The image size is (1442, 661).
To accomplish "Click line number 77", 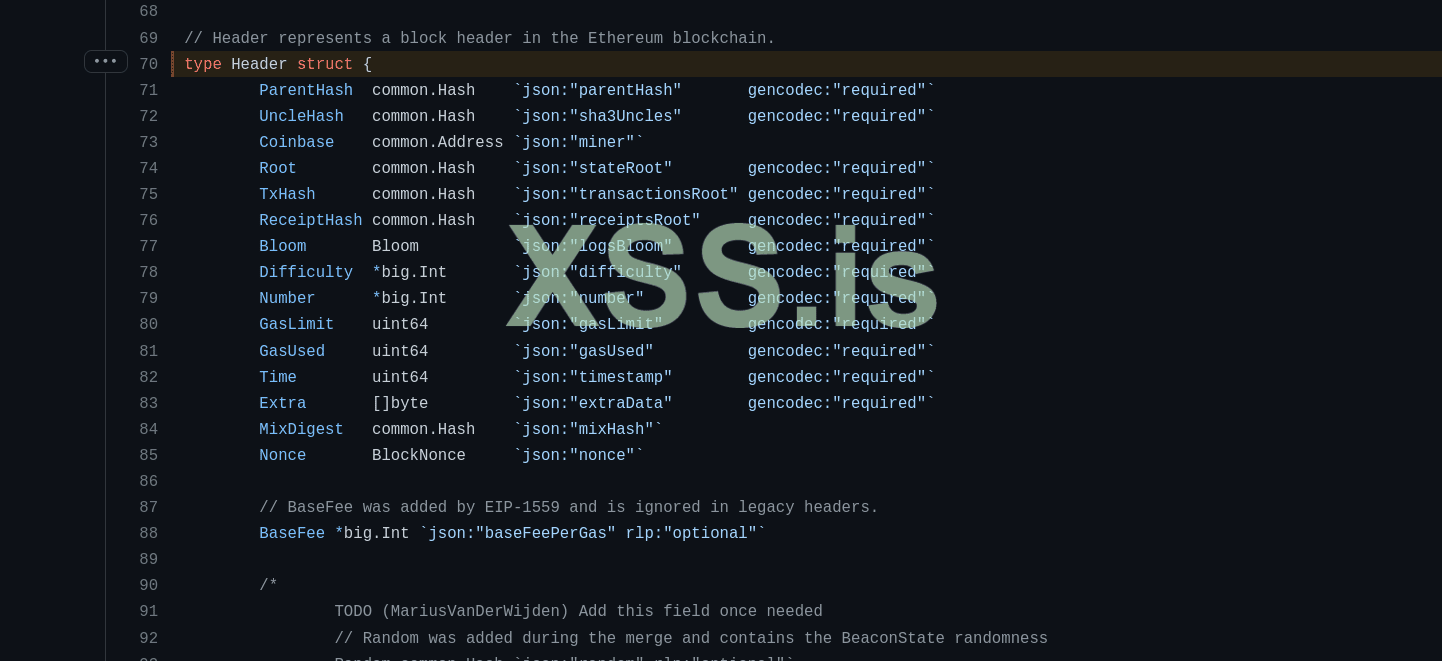I will 148,247.
